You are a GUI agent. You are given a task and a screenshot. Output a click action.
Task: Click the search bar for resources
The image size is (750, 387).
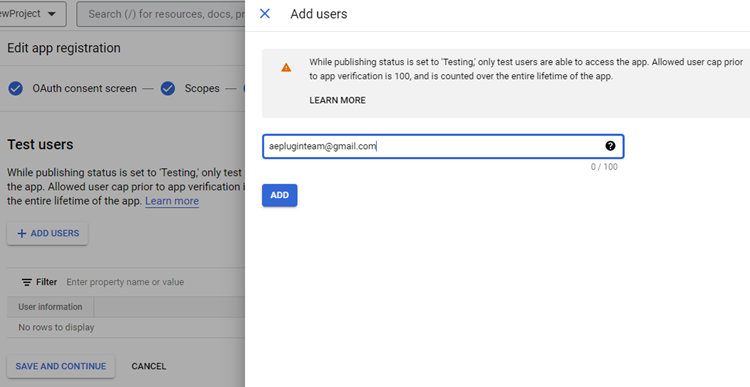(x=161, y=14)
